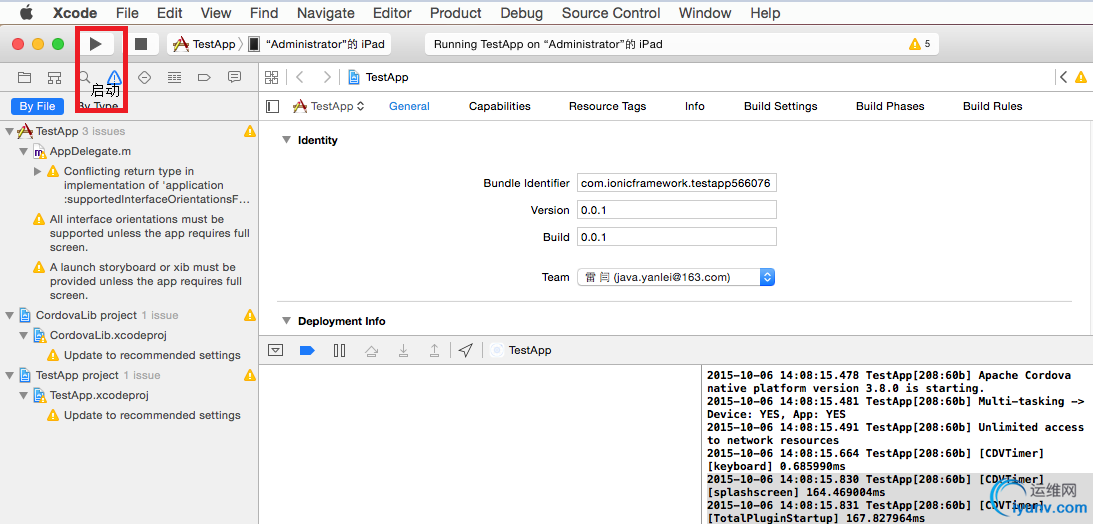Screen dimensions: 1093x524
Task: Select the TestApp scheme
Action: tap(204, 44)
